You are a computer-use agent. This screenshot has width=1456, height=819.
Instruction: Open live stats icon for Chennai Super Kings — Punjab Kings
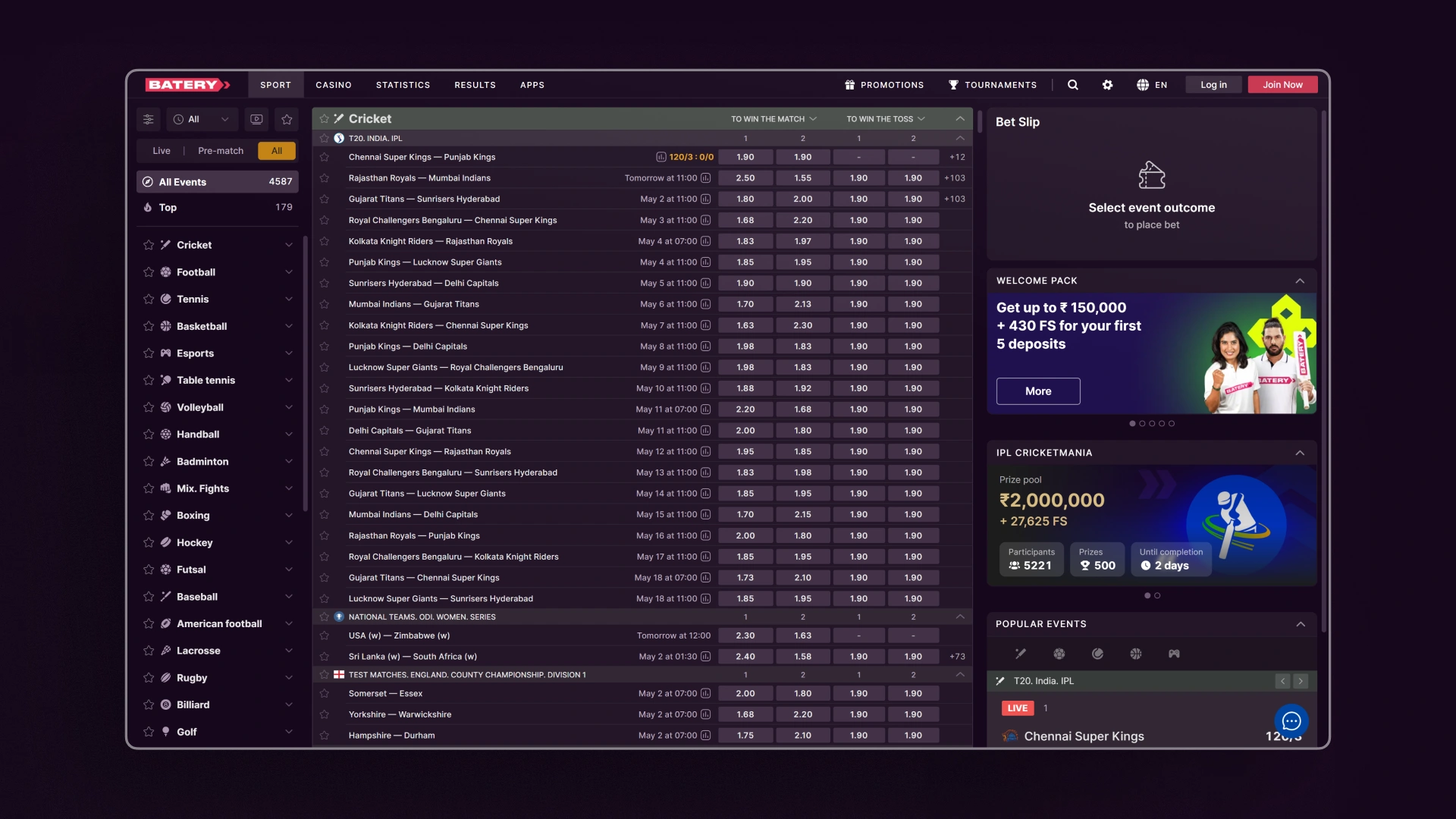point(661,157)
